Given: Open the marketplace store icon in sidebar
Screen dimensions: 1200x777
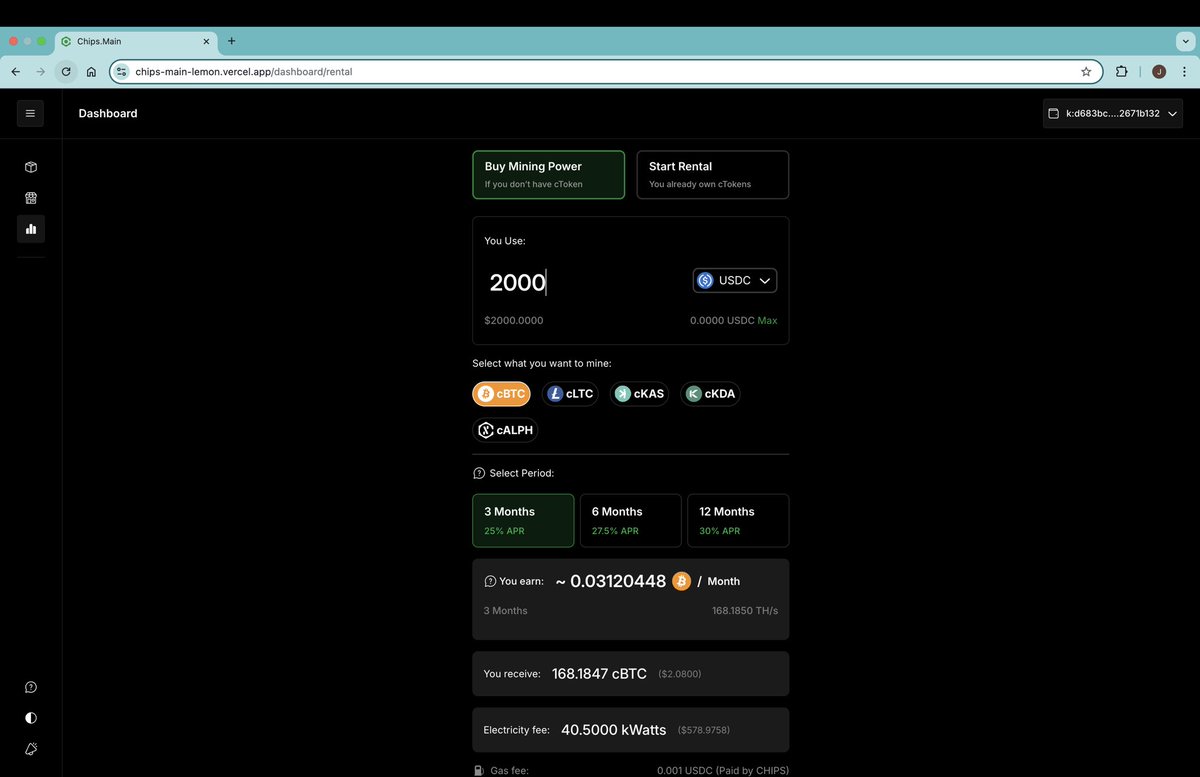Looking at the screenshot, I should click(x=31, y=198).
